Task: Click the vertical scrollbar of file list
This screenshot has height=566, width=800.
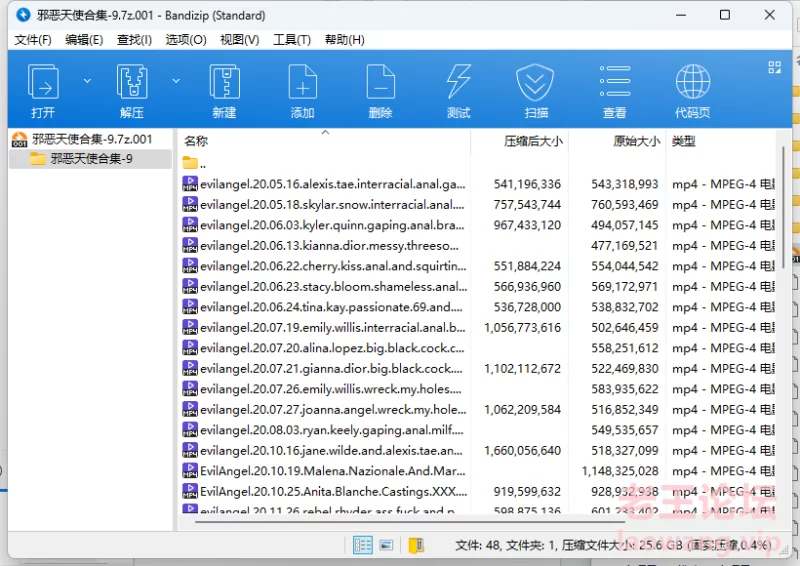Action: [x=783, y=208]
